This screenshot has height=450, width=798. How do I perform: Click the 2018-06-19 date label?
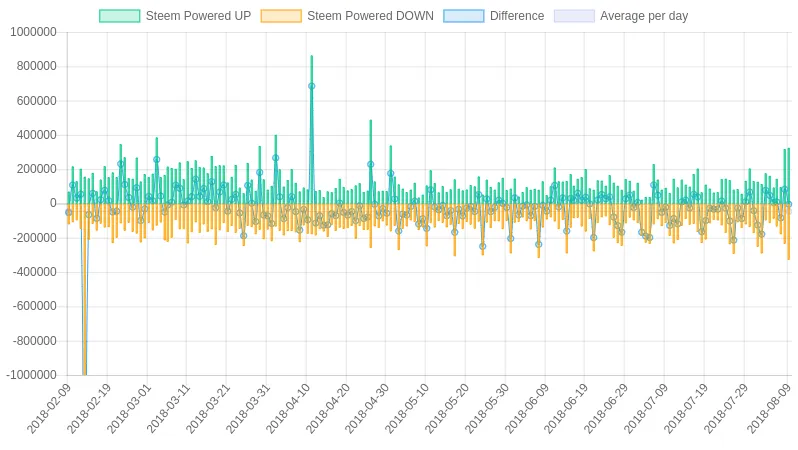[x=567, y=408]
